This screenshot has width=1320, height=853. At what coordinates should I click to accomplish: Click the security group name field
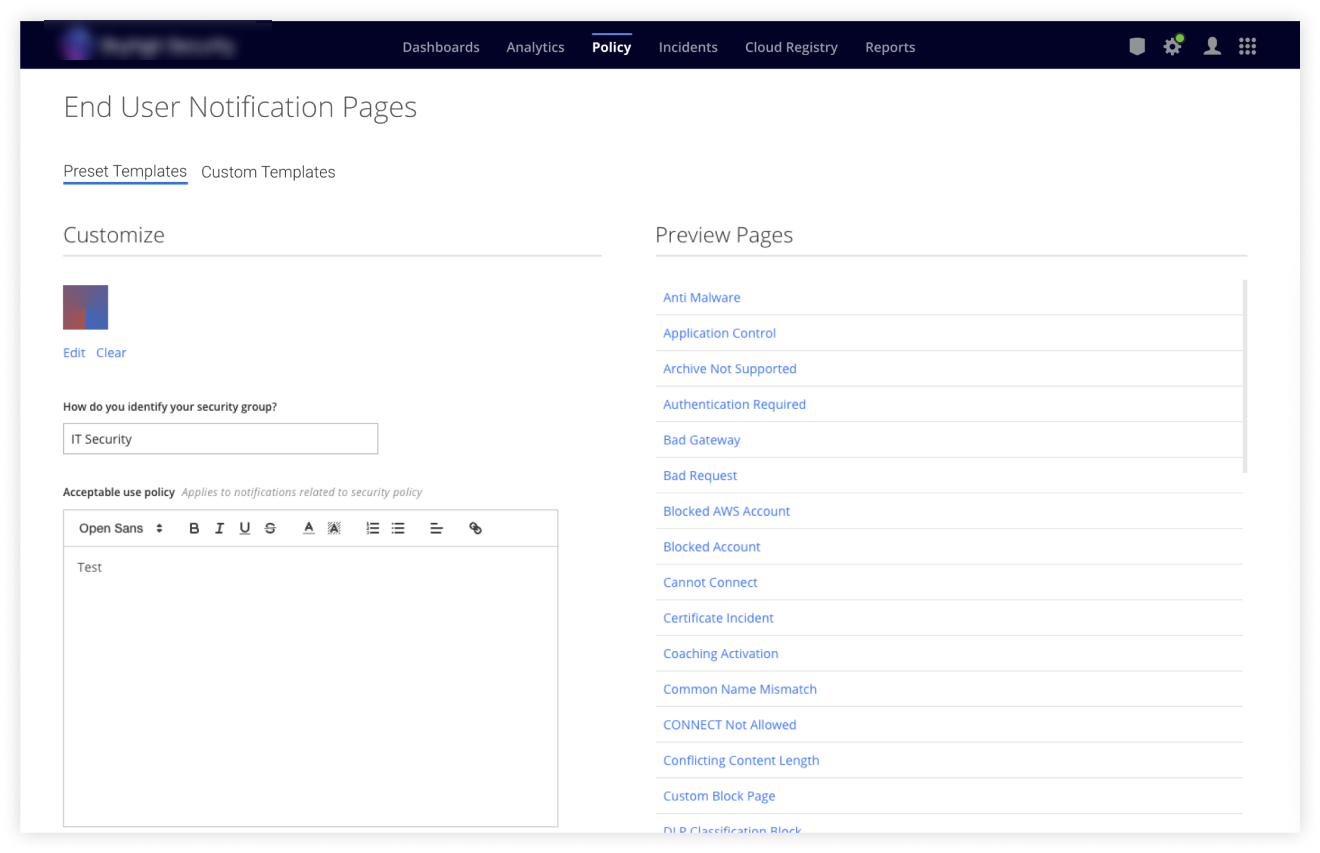220,439
